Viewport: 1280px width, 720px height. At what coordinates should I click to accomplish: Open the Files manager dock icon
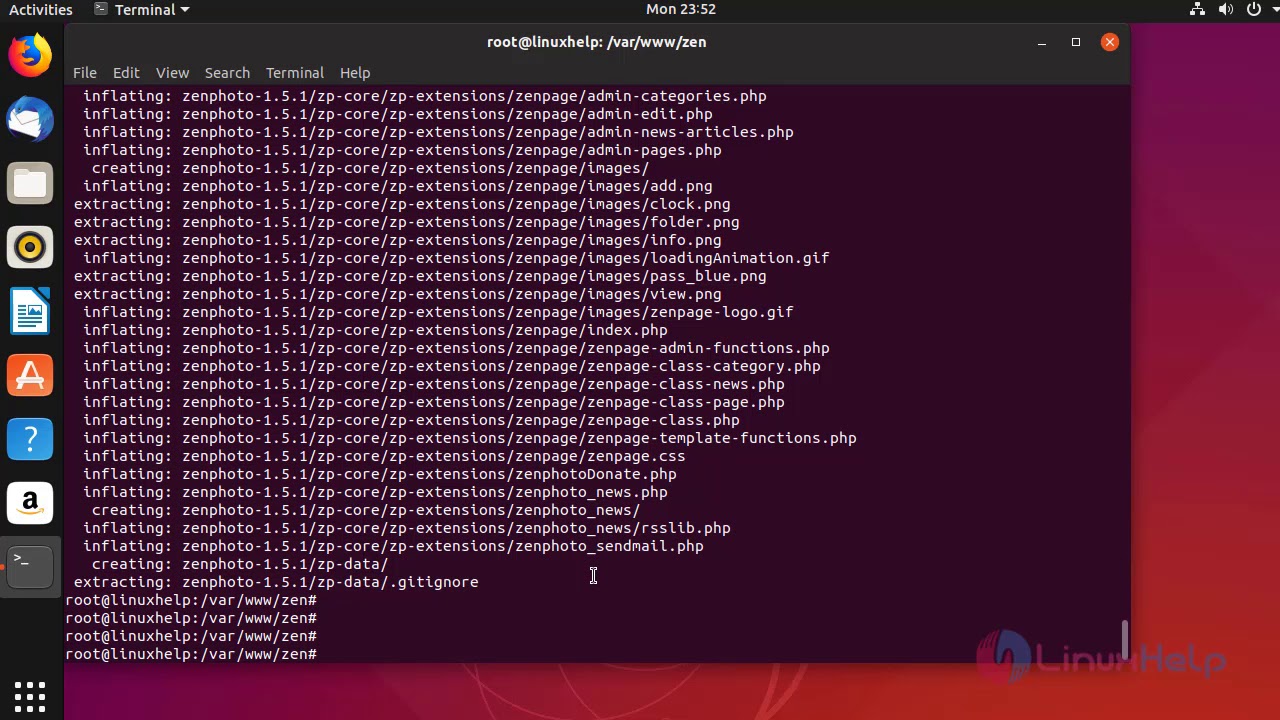tap(30, 184)
